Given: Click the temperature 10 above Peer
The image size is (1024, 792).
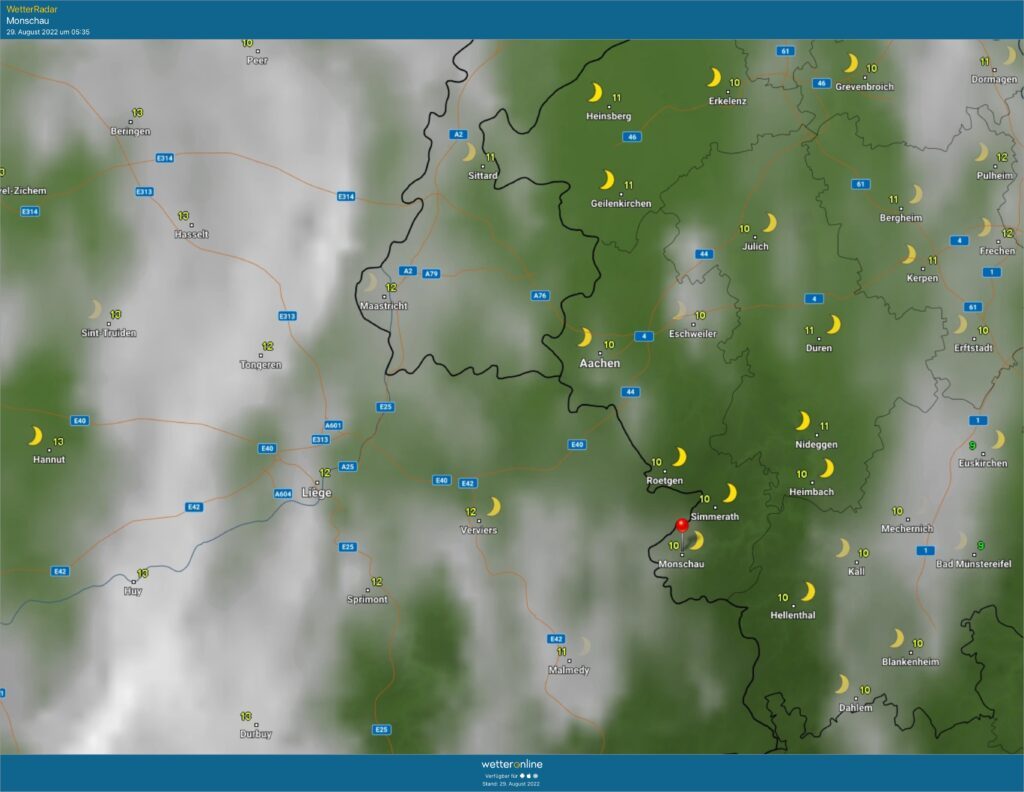Looking at the screenshot, I should click(x=248, y=43).
